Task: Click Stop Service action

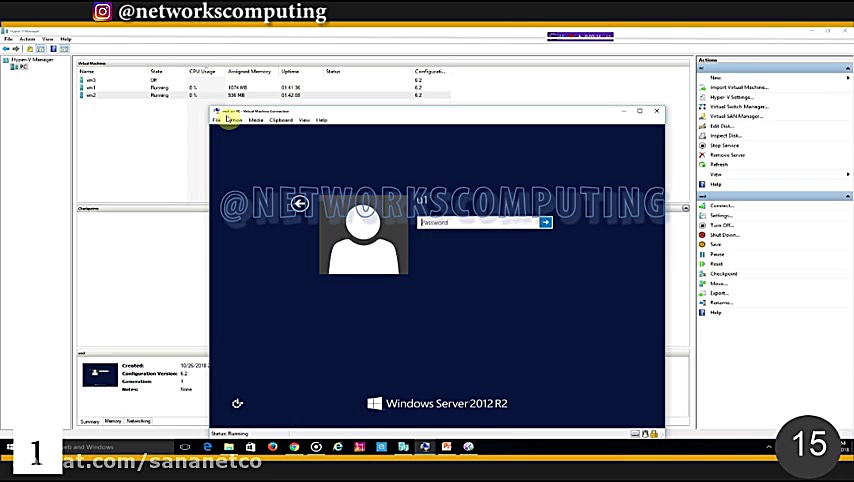Action: point(724,145)
